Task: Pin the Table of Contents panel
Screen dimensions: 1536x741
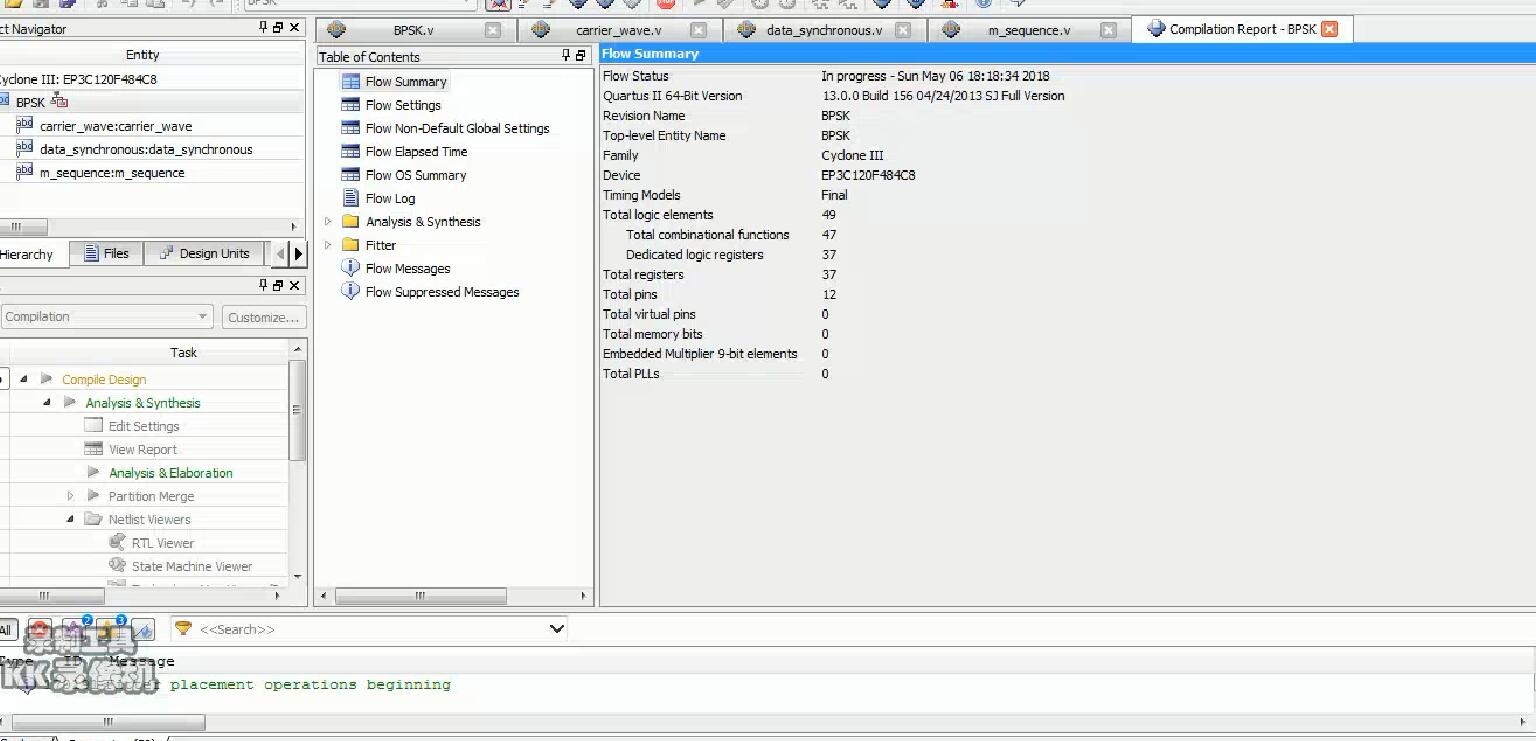Action: click(566, 56)
